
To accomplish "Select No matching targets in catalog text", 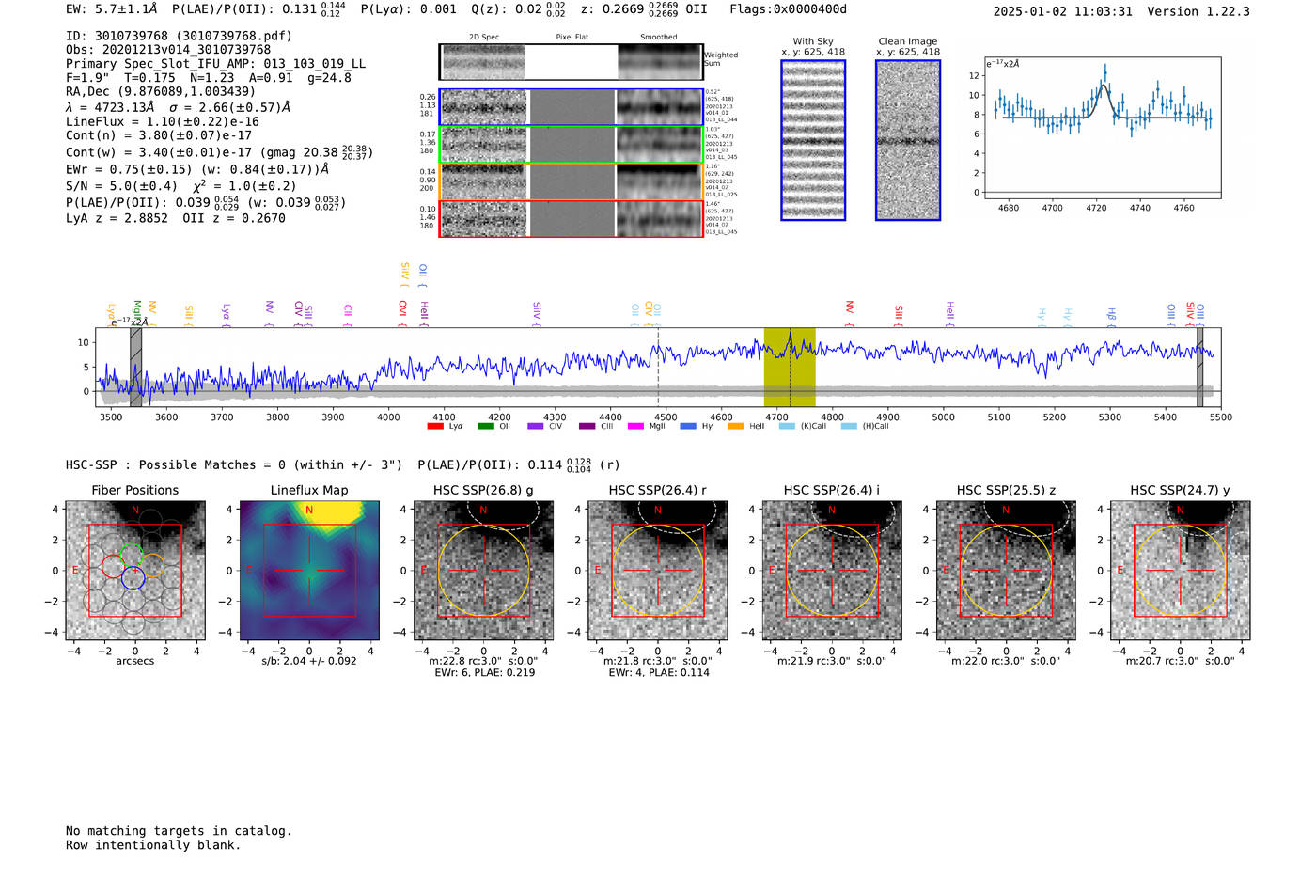I will tap(179, 831).
